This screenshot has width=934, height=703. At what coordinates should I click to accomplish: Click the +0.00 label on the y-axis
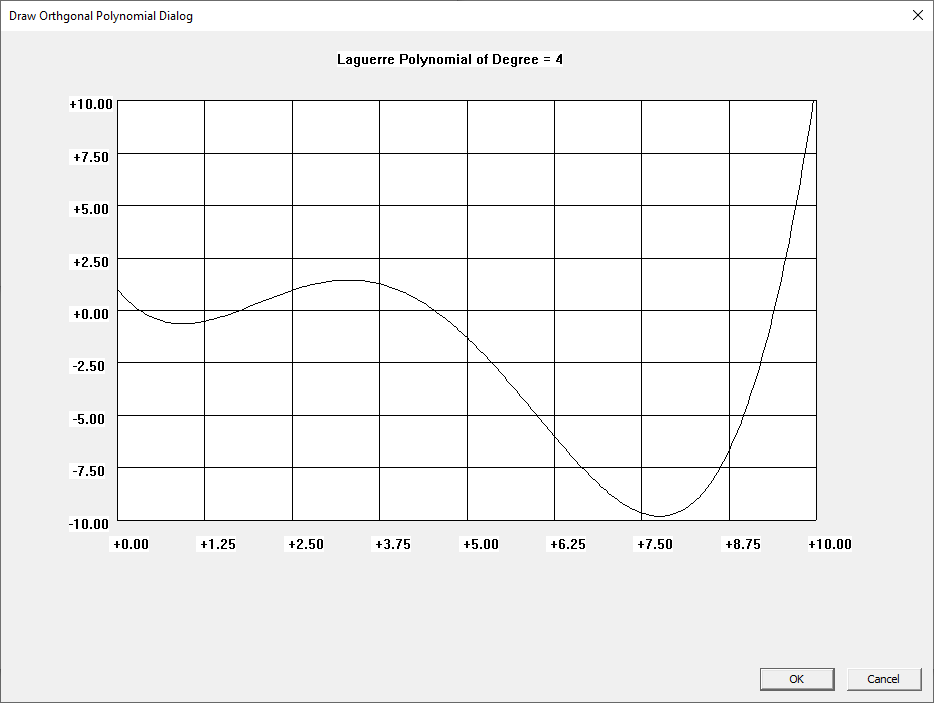(91, 313)
